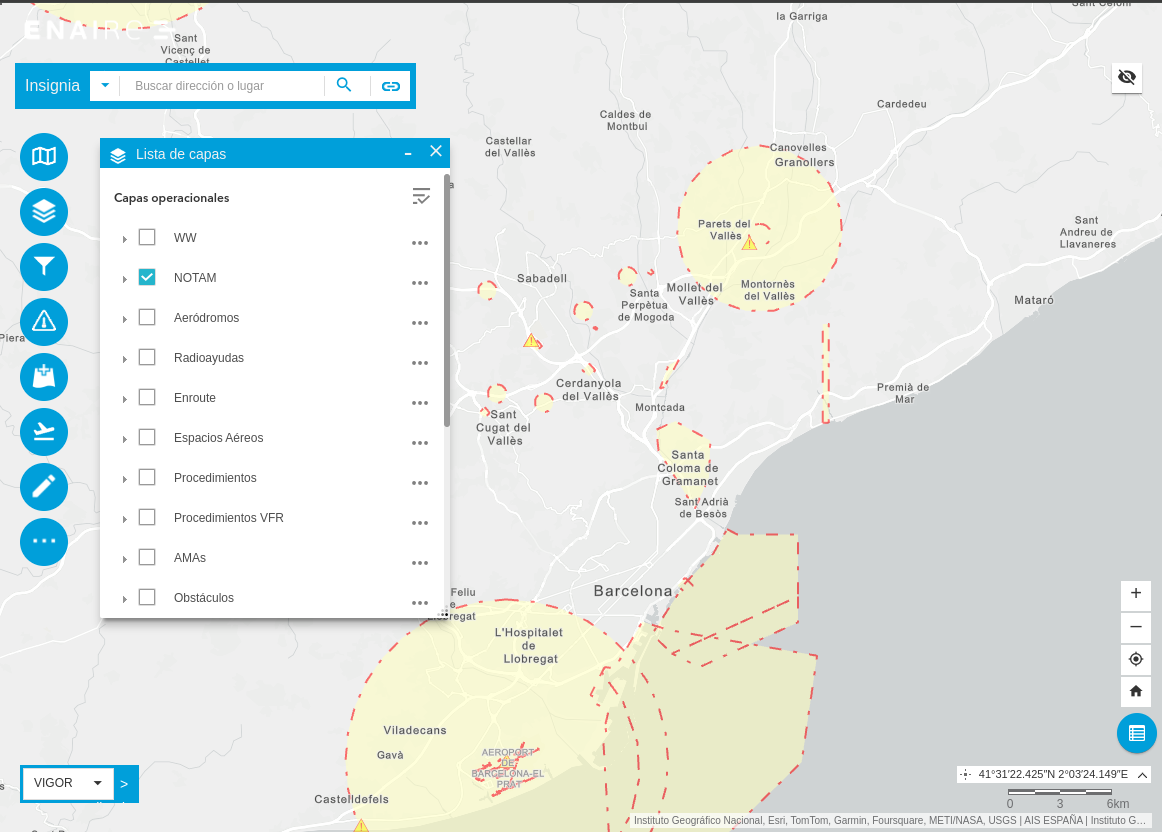Viewport: 1162px width, 832px height.
Task: Open the attribute table icon
Action: [1137, 733]
